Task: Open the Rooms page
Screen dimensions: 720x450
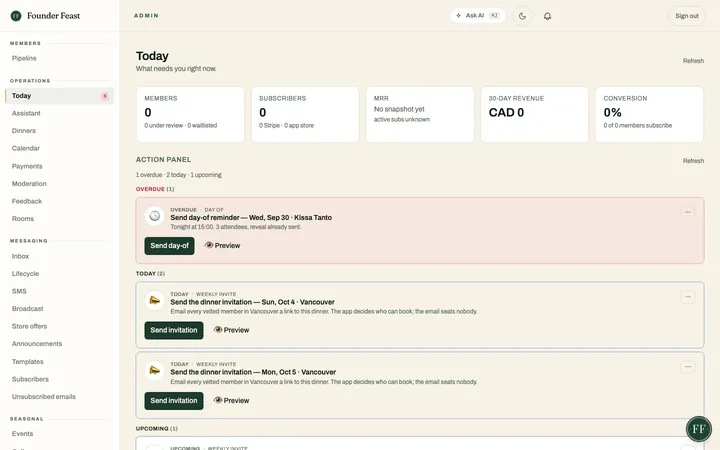Action: coord(22,219)
